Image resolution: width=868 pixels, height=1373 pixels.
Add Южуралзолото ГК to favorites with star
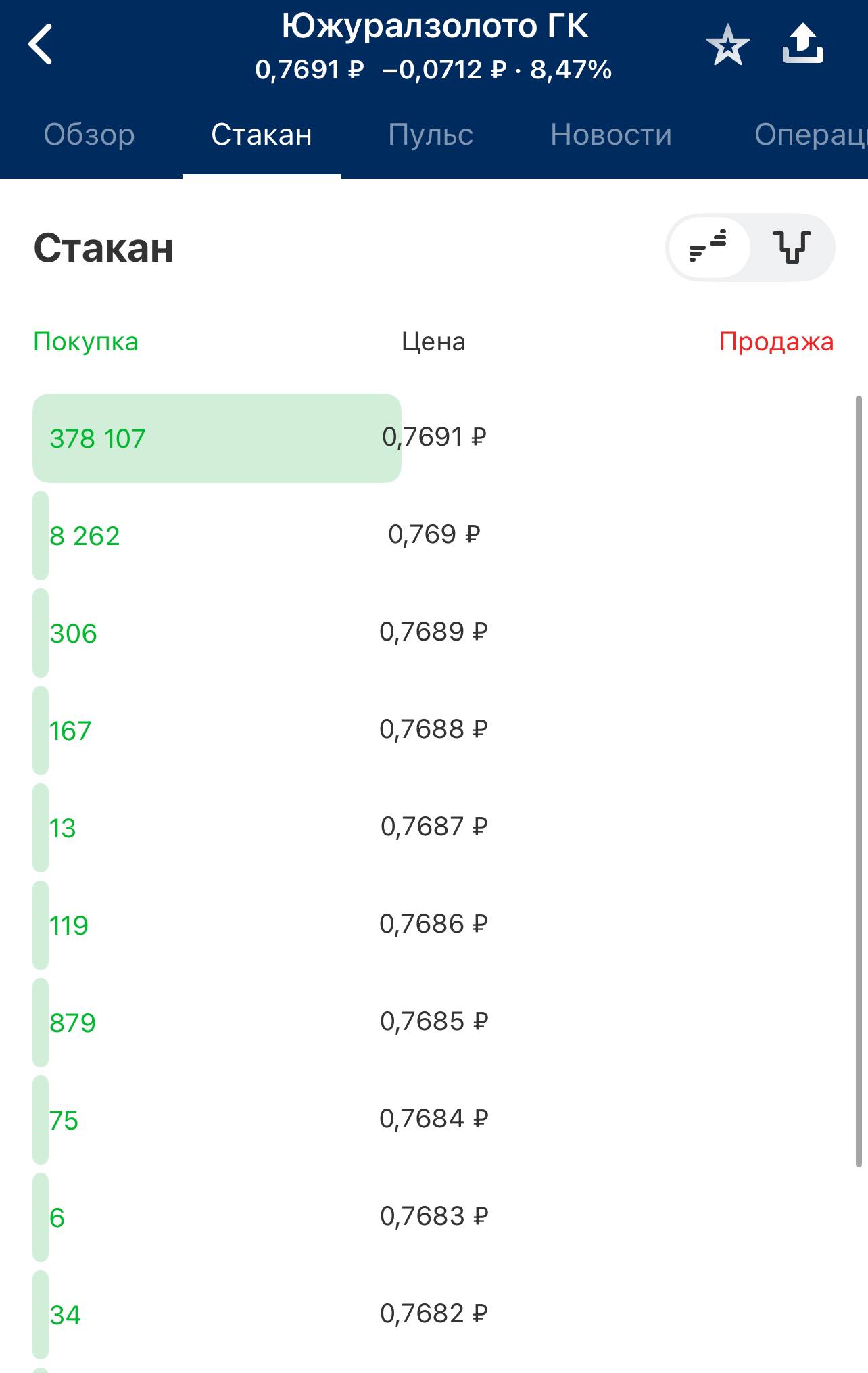727,45
